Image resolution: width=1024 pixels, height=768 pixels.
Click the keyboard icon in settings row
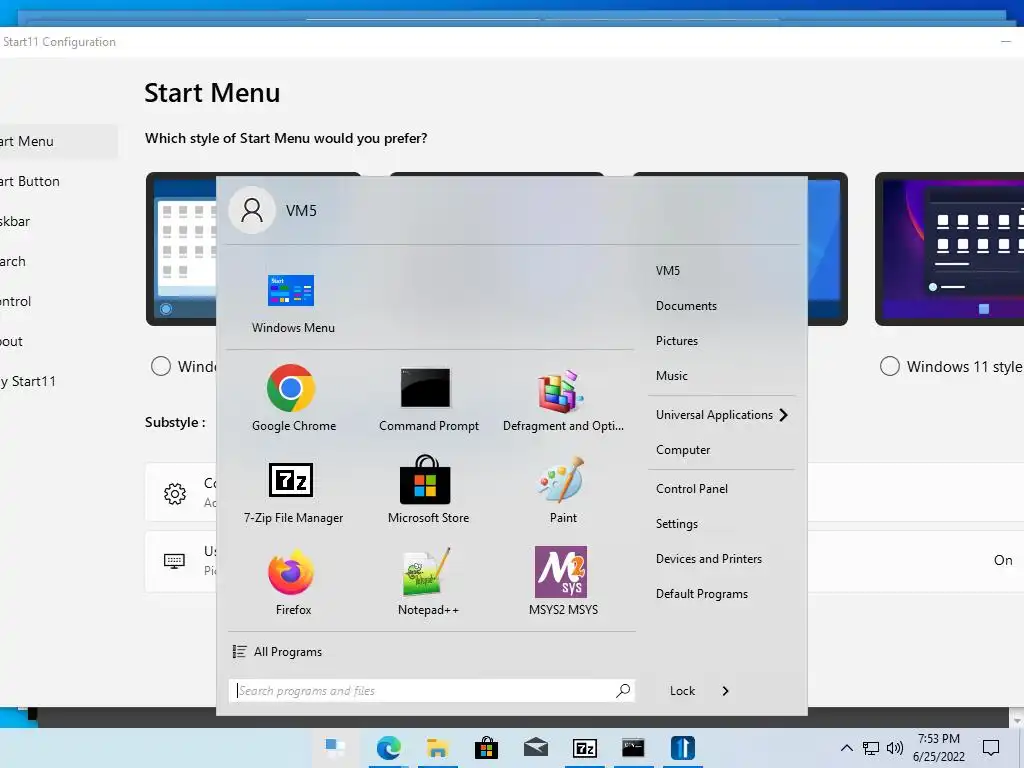(174, 561)
